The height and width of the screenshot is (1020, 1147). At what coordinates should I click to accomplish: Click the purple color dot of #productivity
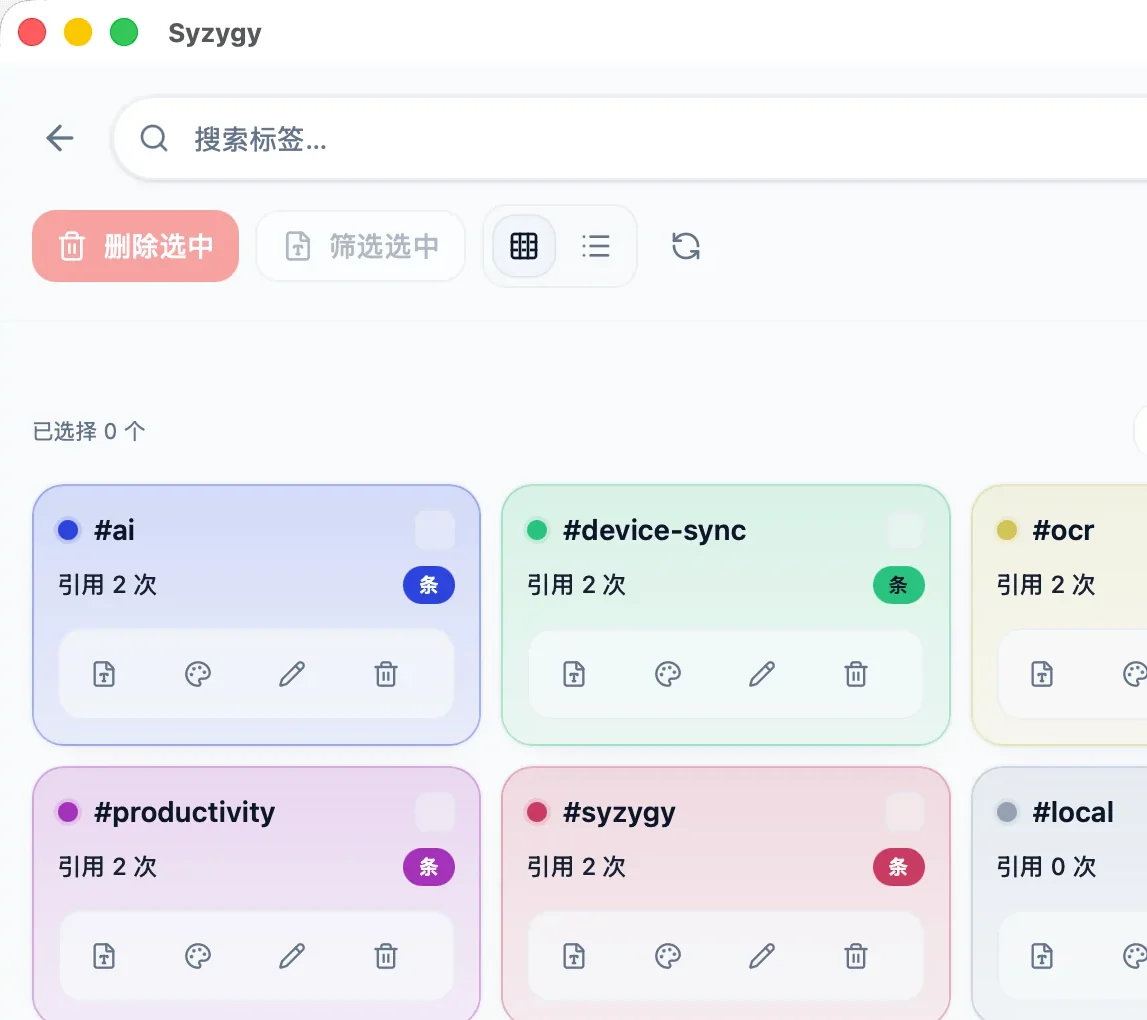pos(68,812)
